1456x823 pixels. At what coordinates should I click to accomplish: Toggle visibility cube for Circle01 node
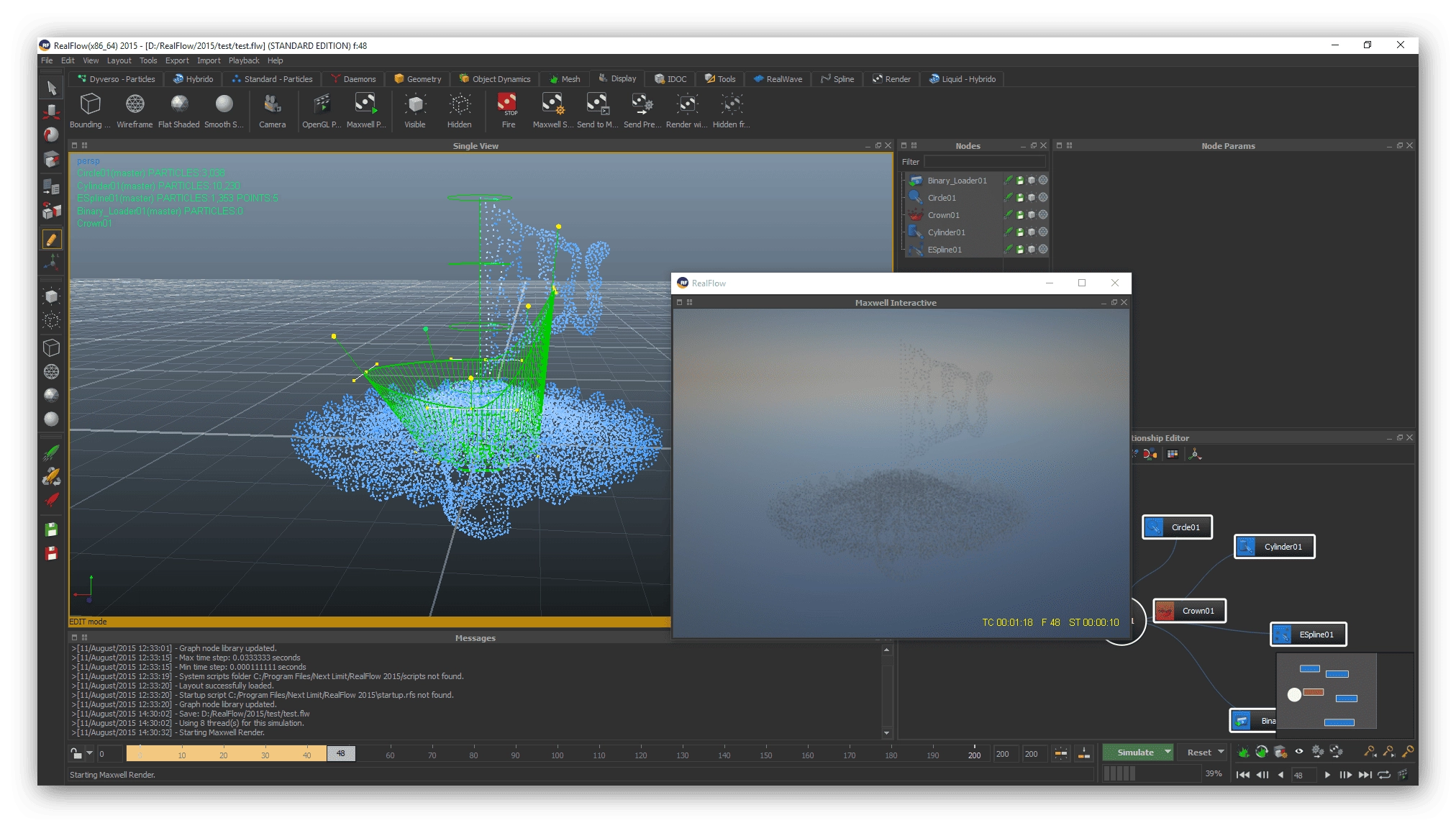(x=1032, y=198)
